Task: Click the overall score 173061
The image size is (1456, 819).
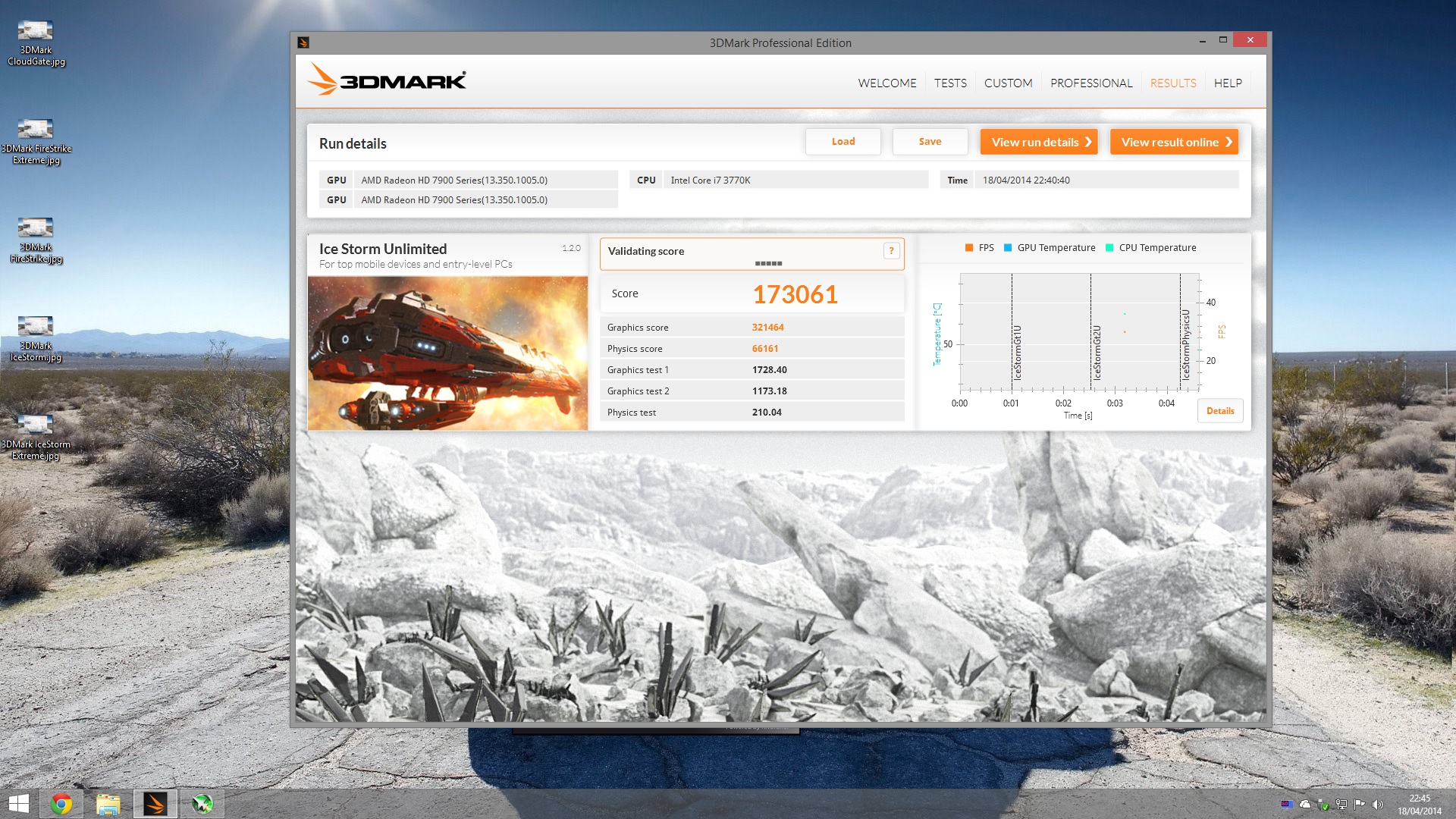Action: pyautogui.click(x=795, y=294)
